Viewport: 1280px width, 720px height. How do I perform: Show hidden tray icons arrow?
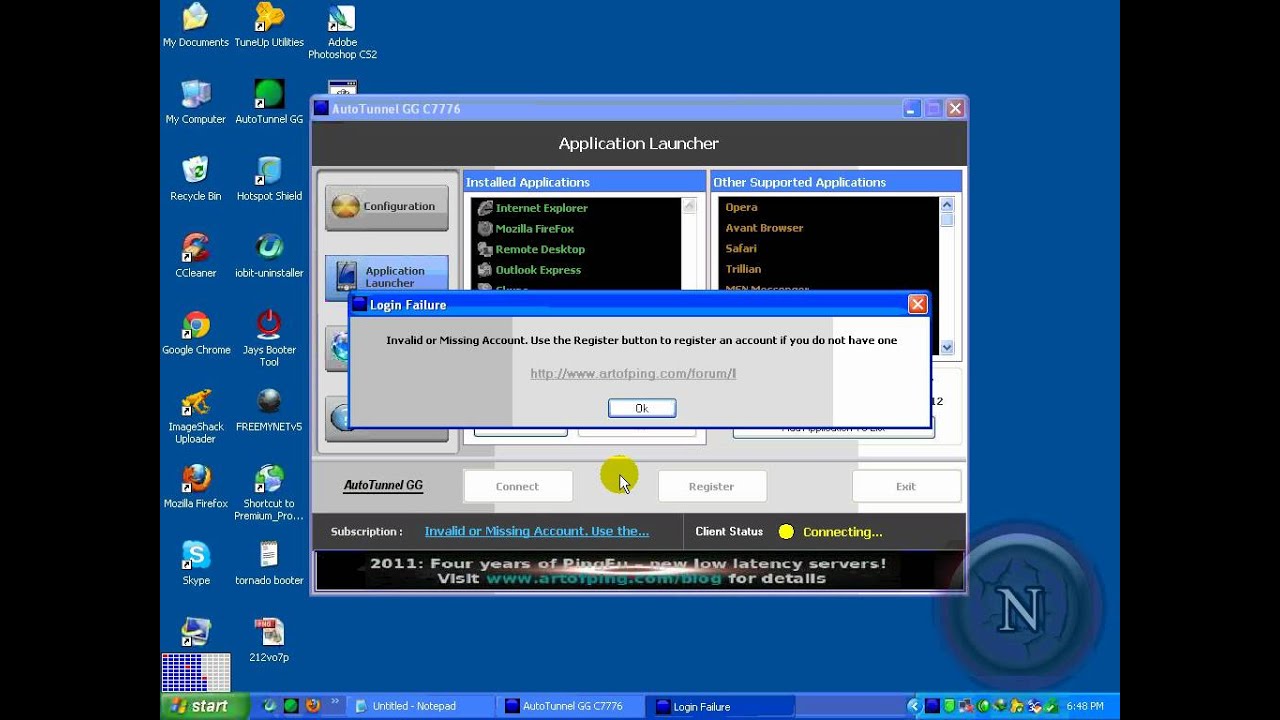[x=913, y=706]
